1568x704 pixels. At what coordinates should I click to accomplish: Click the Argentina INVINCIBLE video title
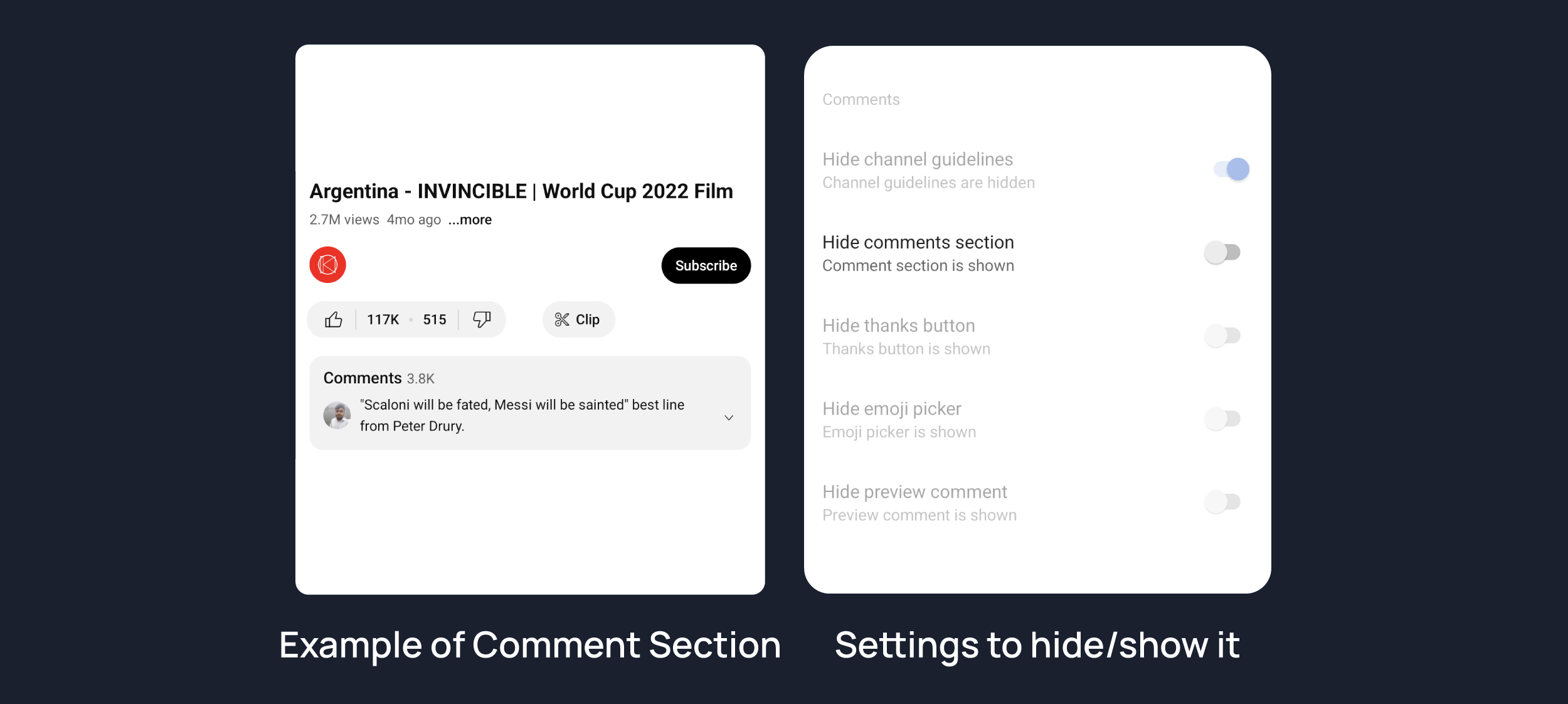pos(521,191)
